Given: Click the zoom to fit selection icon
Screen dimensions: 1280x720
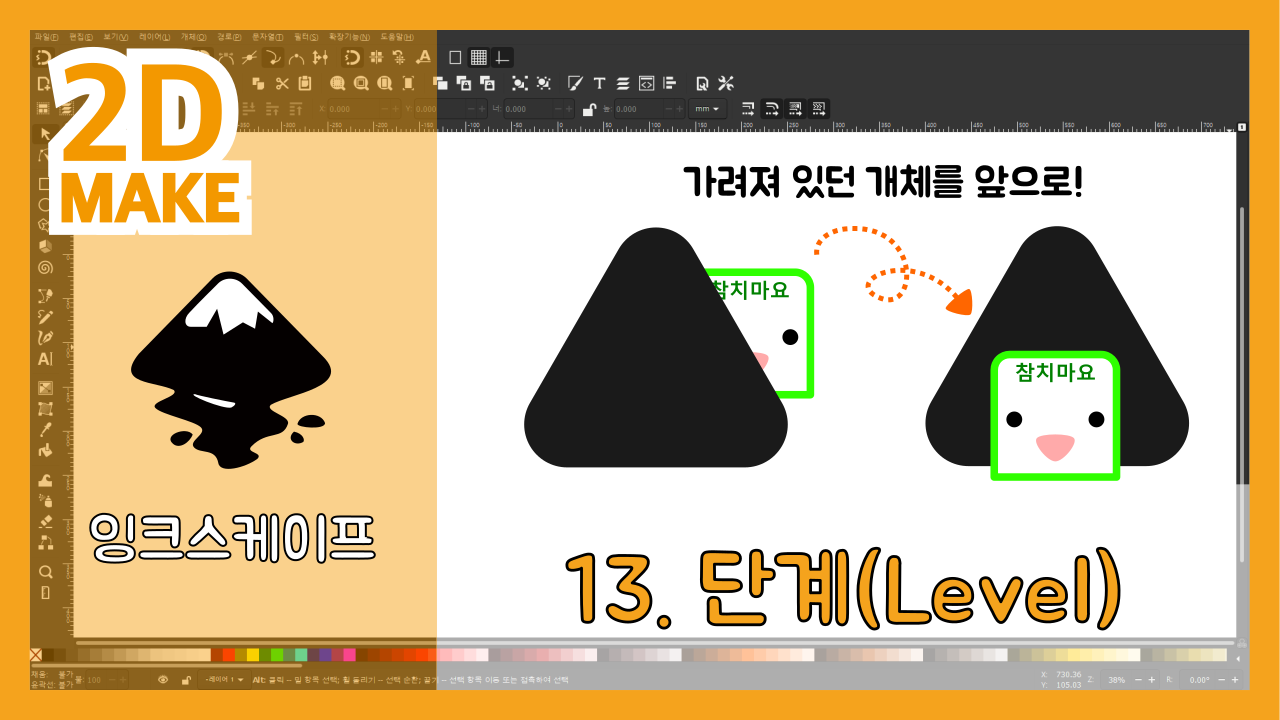Looking at the screenshot, I should tap(337, 83).
